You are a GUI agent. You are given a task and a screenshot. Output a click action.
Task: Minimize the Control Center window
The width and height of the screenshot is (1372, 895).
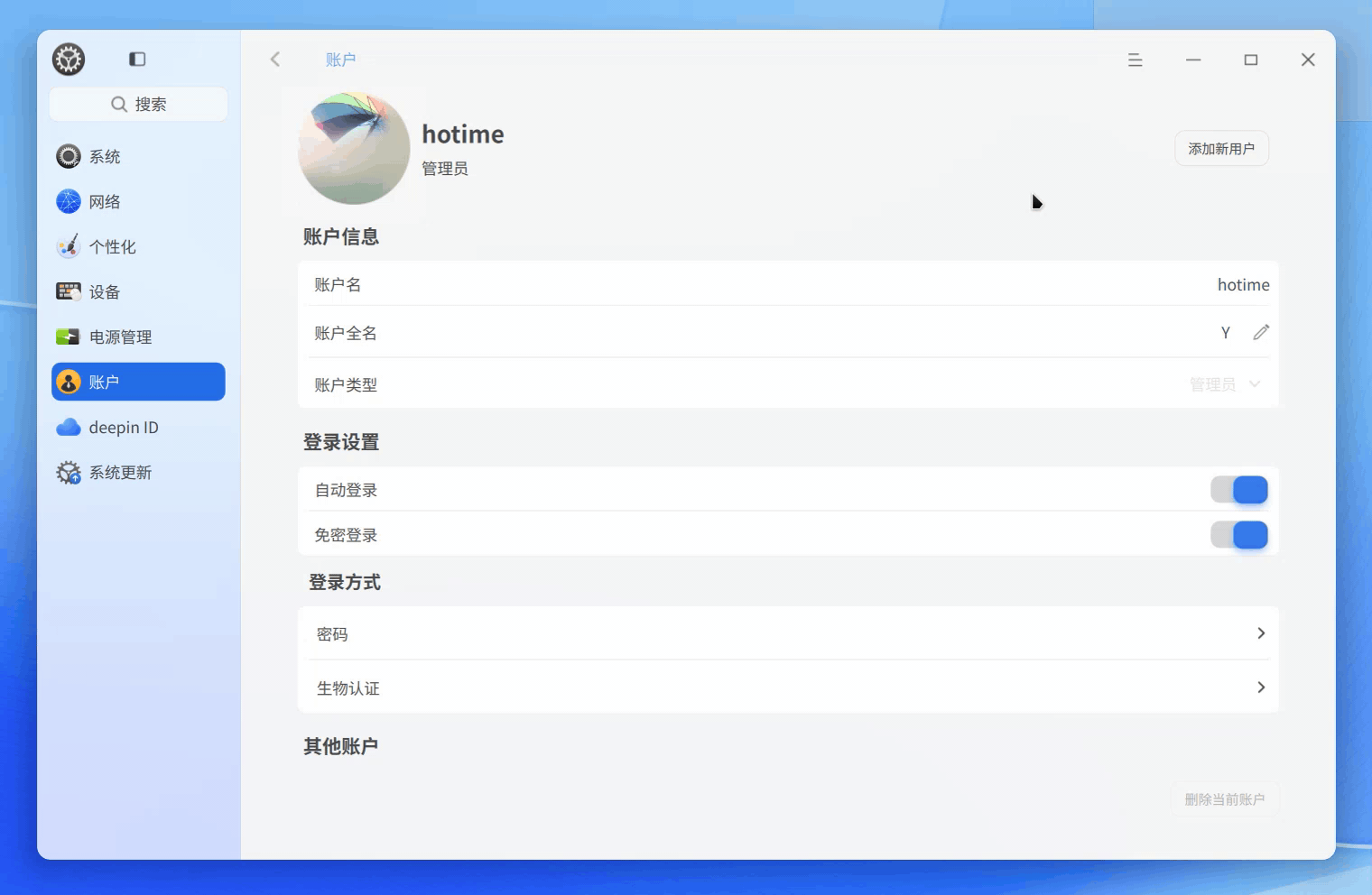coord(1193,60)
